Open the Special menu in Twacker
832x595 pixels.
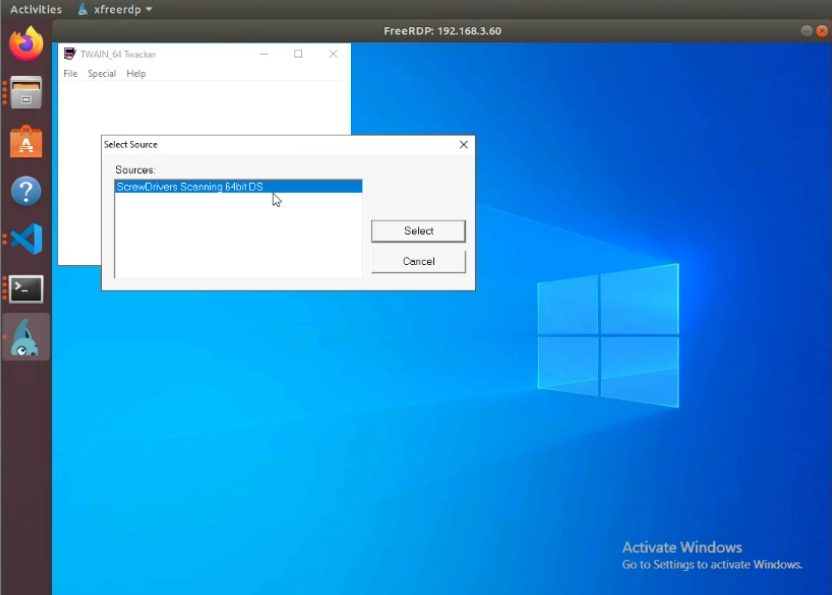coord(101,73)
